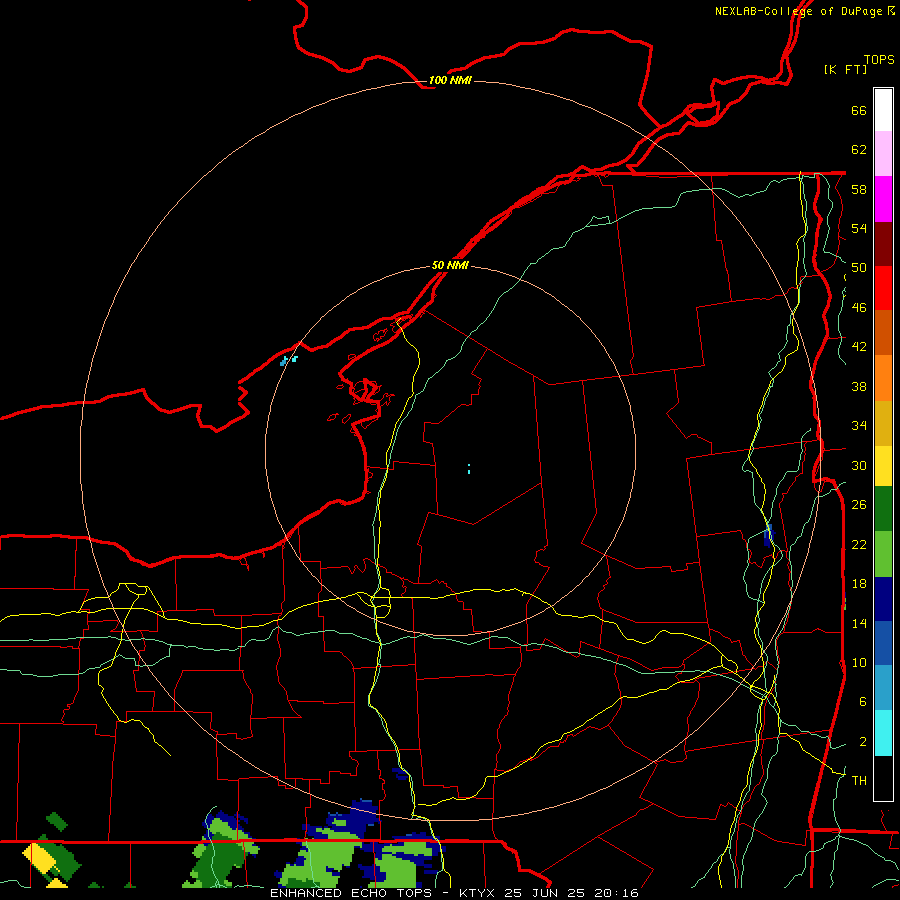
Task: Click the 'KTYX' radar site identifier
Action: click(x=476, y=893)
